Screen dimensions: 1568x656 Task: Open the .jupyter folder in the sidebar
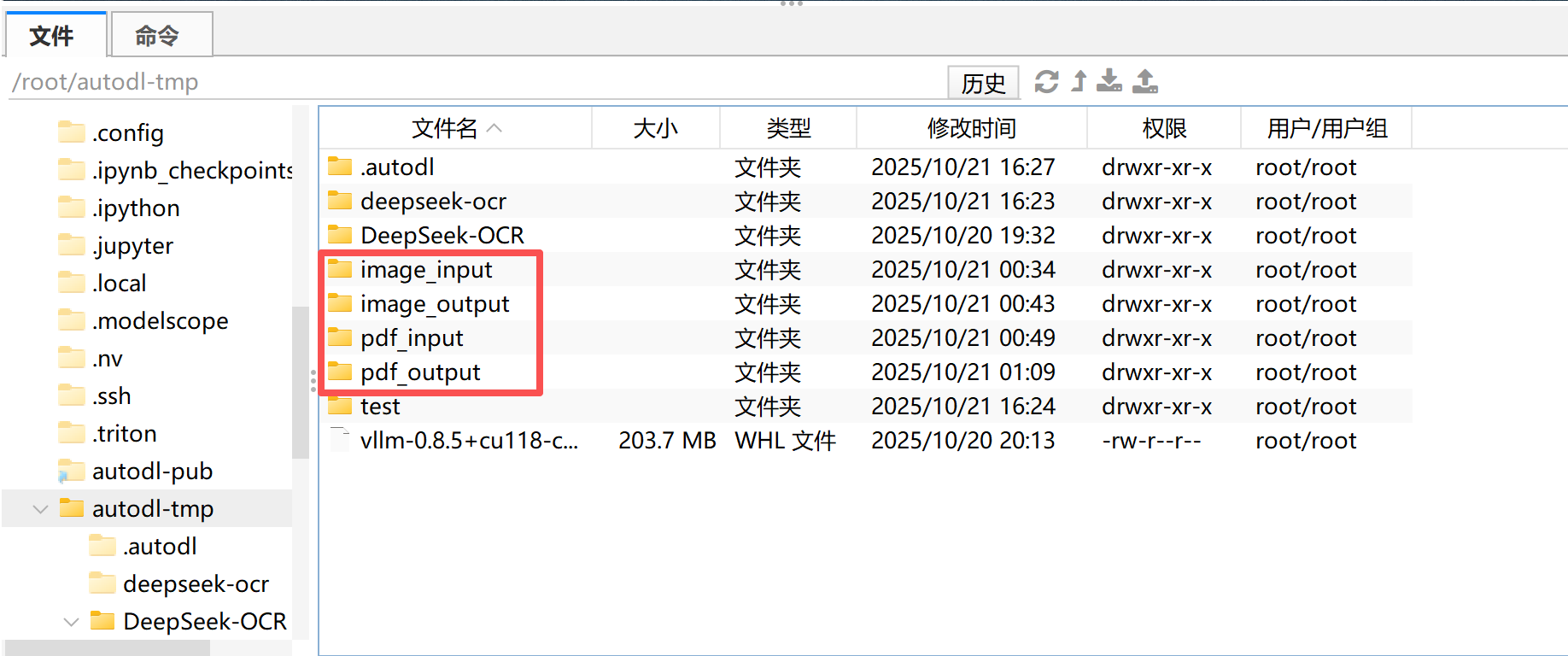tap(135, 245)
